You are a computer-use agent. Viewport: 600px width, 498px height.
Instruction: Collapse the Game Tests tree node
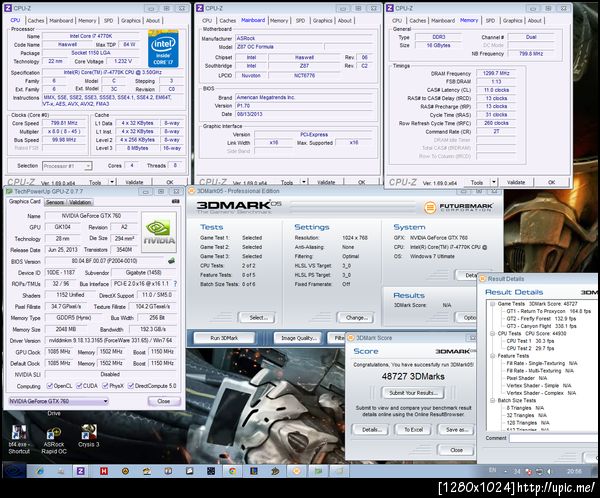[492, 304]
